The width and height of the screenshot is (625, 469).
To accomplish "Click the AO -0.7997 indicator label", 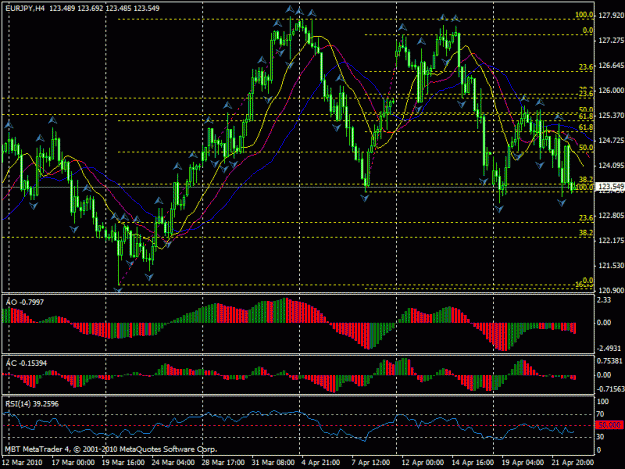I will (25, 302).
